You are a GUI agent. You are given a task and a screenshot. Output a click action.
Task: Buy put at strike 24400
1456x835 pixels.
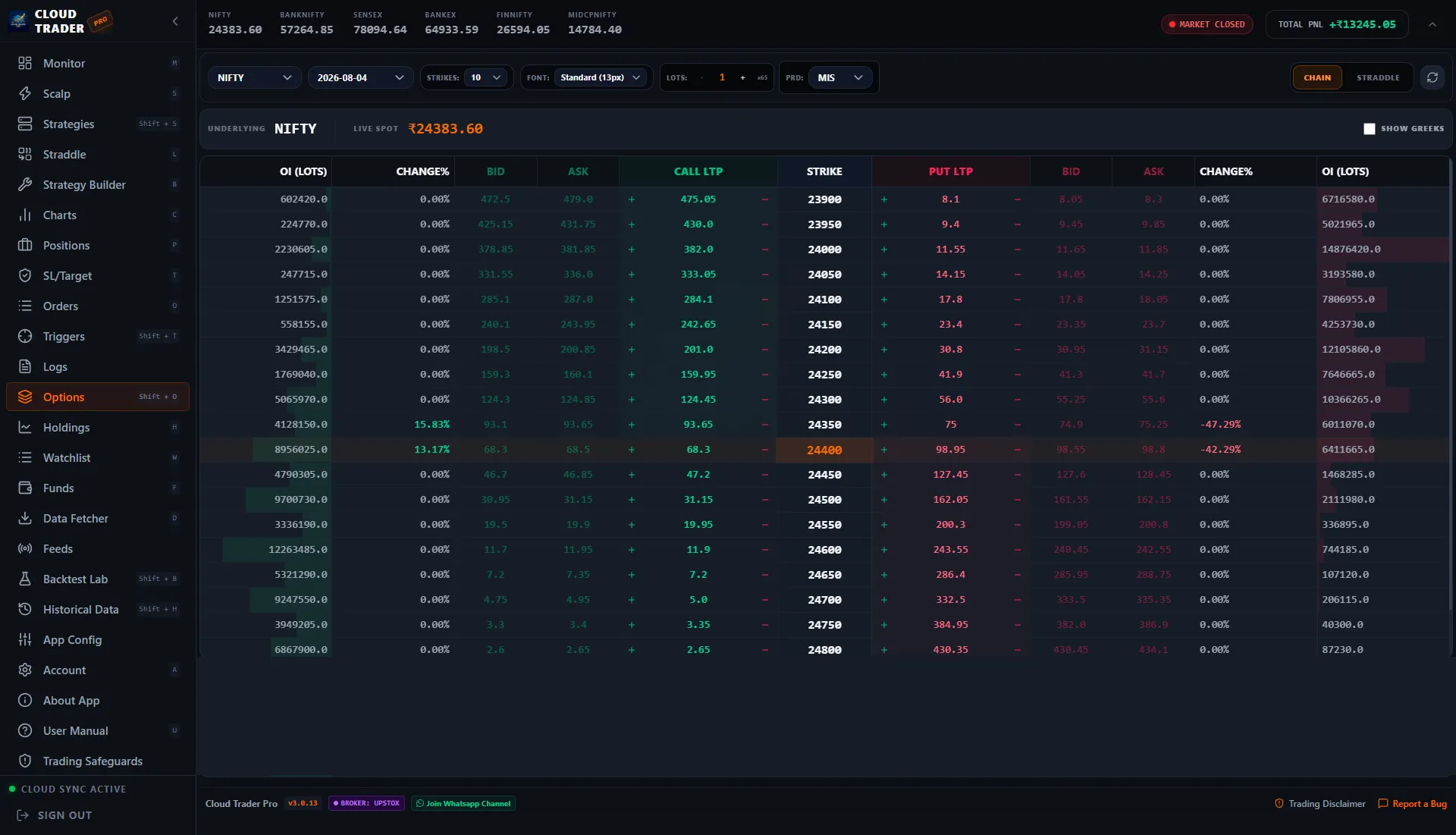pyautogui.click(x=883, y=450)
